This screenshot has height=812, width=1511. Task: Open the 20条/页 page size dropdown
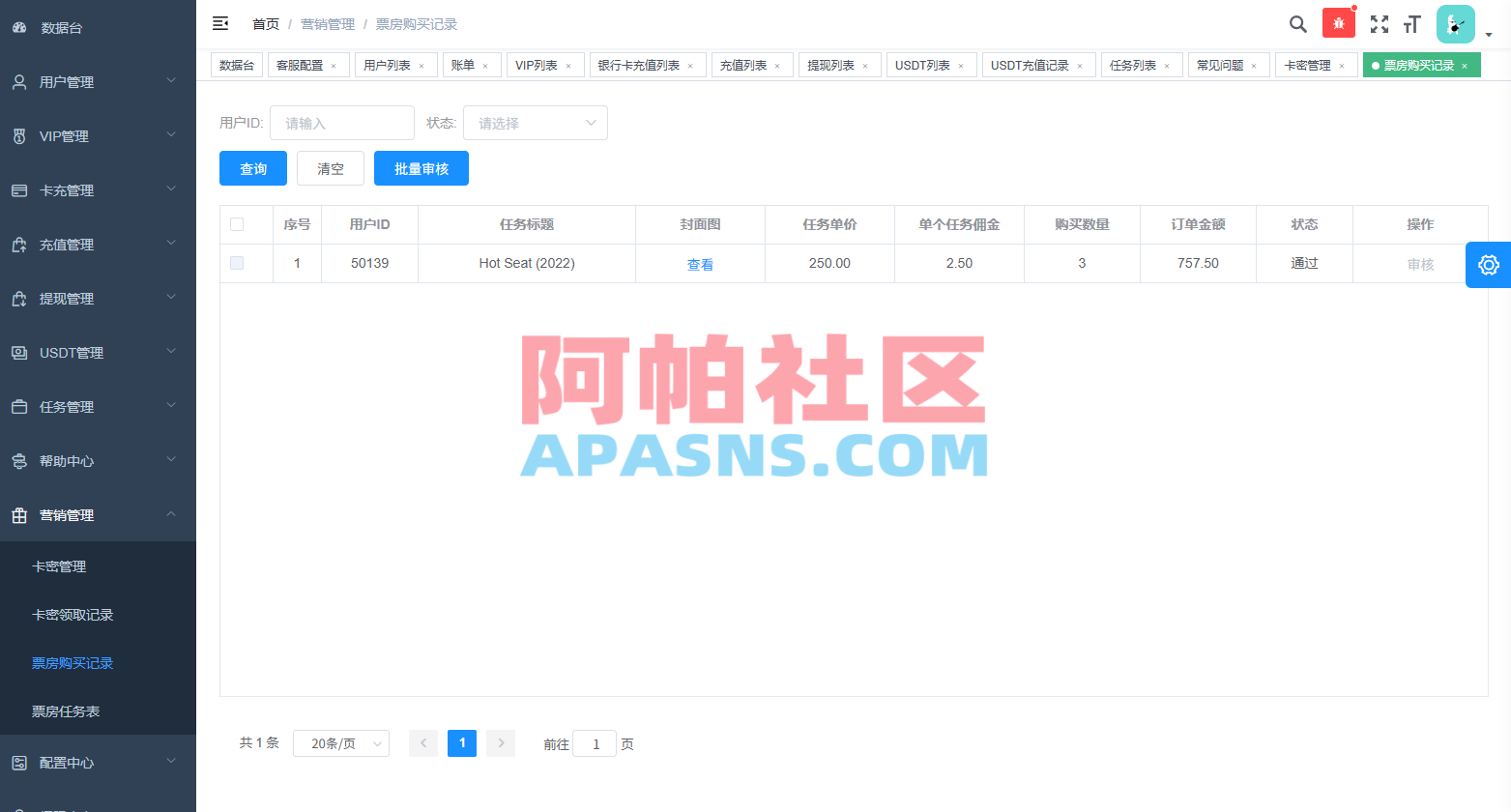(341, 743)
